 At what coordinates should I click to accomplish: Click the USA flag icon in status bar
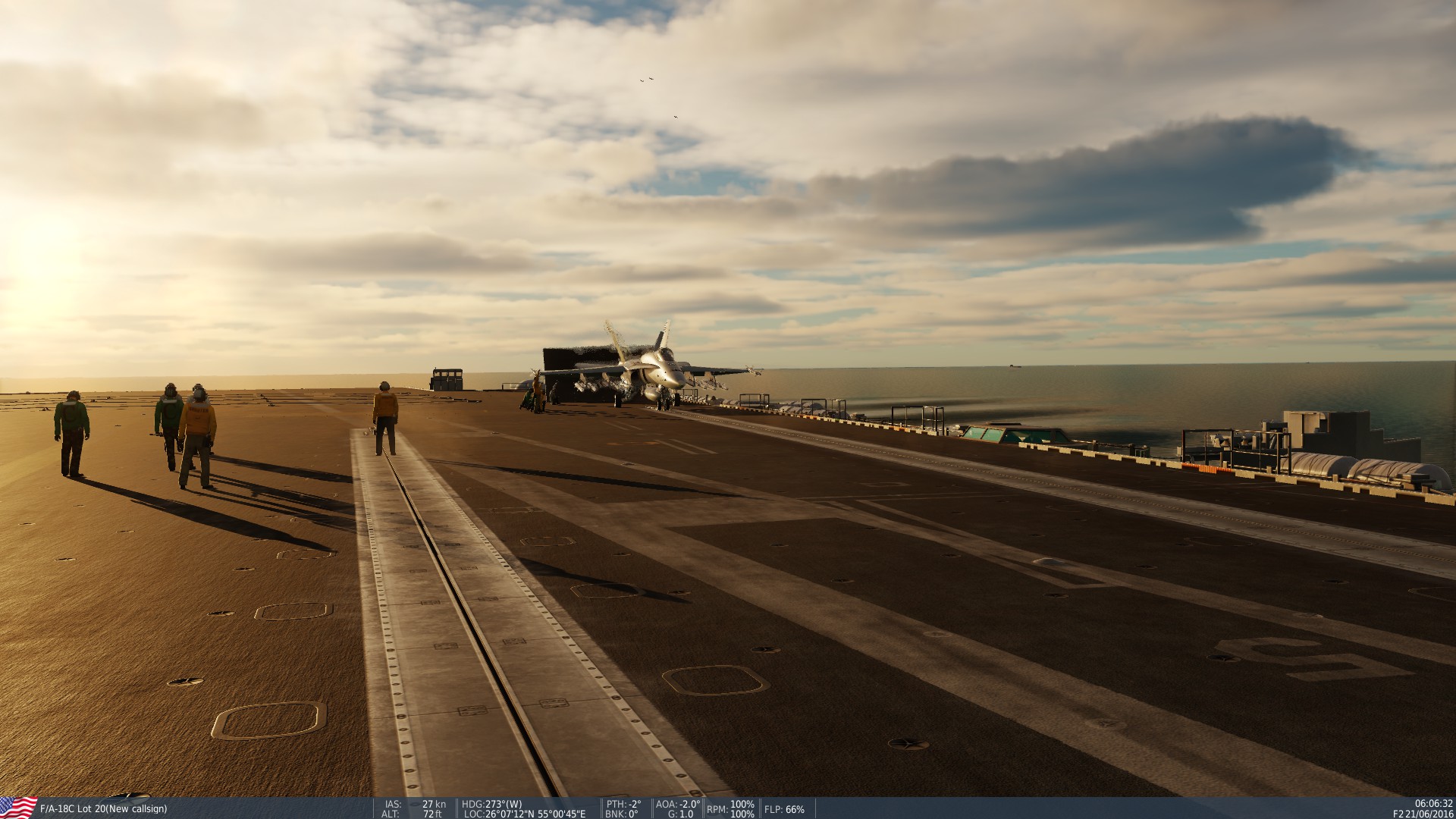pos(18,808)
